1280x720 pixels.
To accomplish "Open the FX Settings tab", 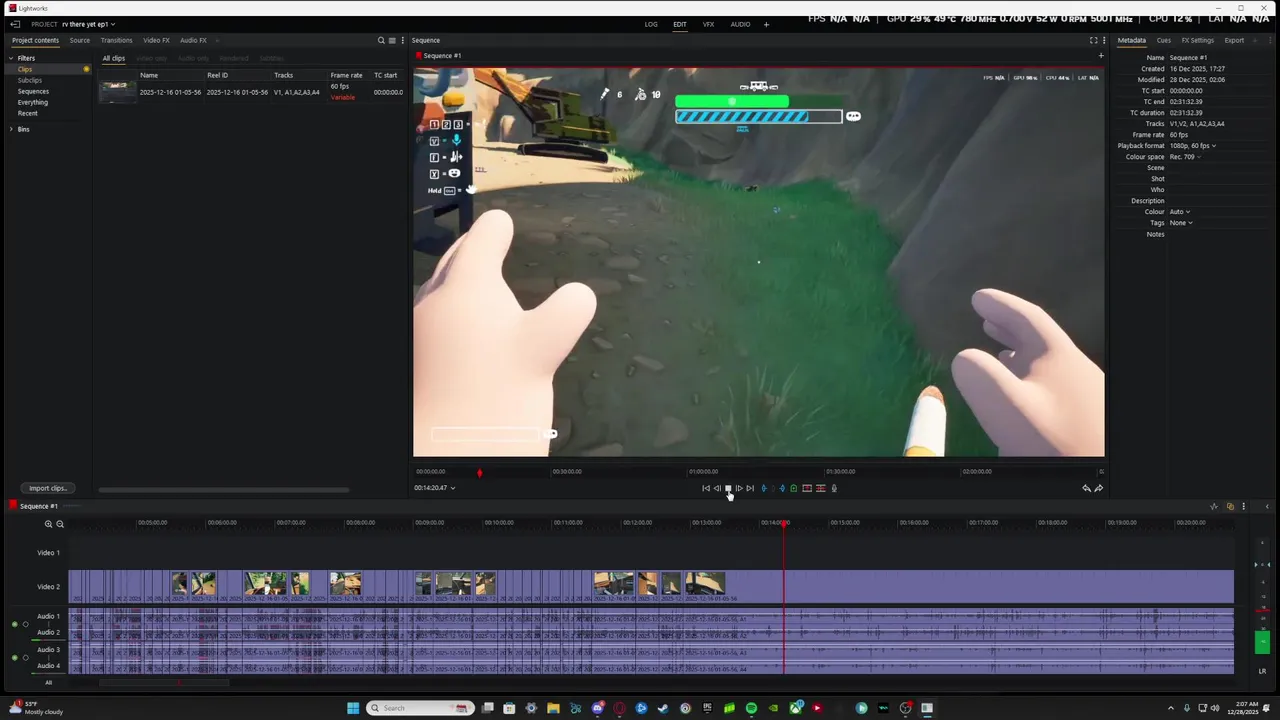I will 1197,40.
